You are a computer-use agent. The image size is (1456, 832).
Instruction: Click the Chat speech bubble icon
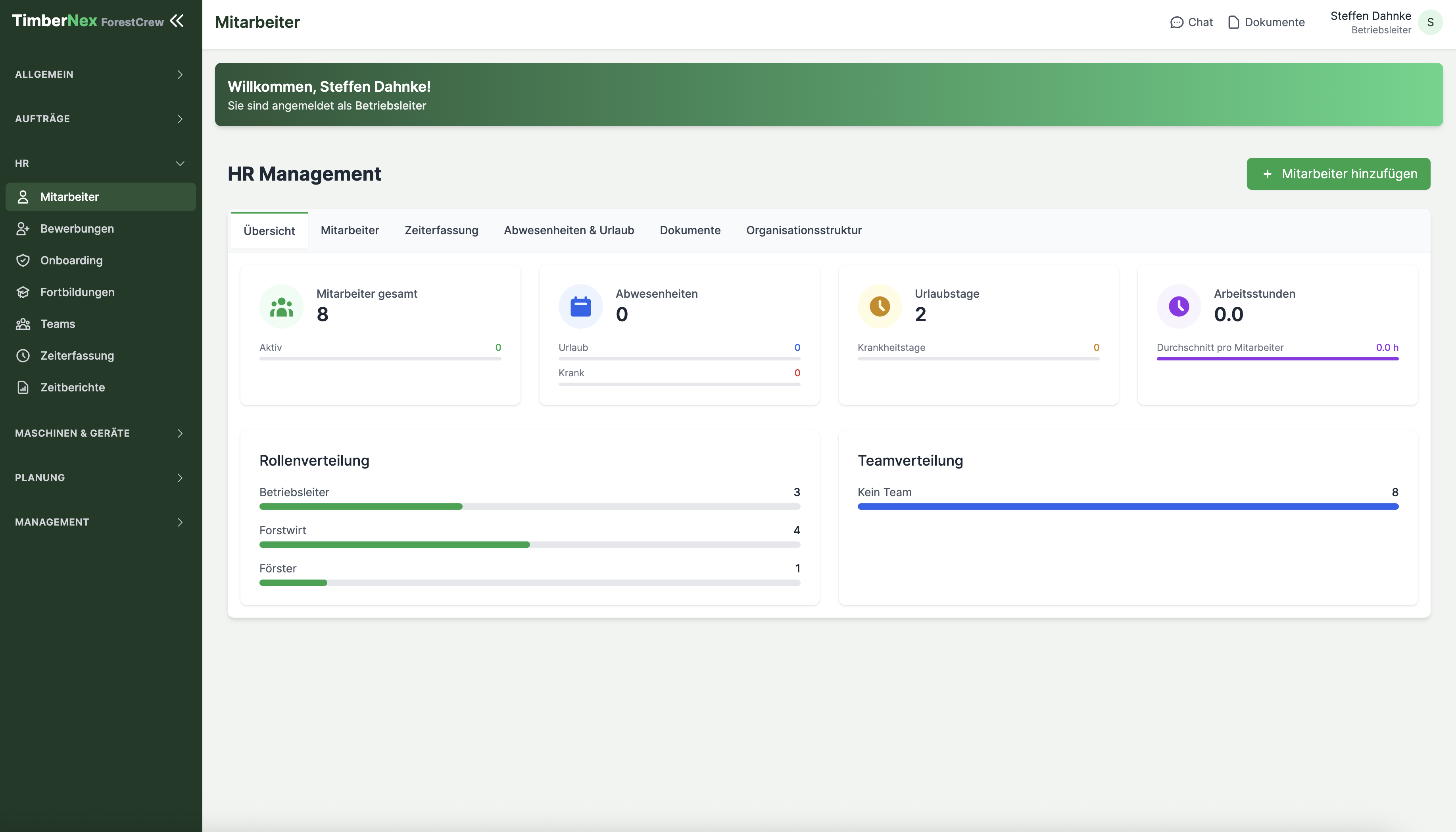click(1176, 22)
